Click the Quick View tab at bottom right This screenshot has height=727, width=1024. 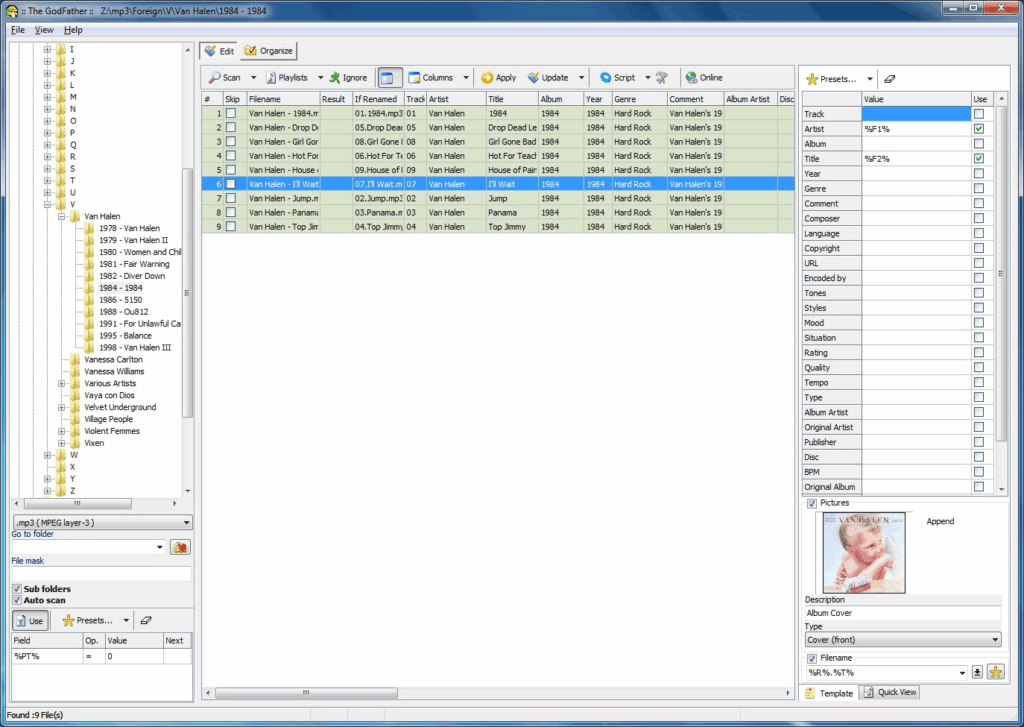(x=889, y=692)
